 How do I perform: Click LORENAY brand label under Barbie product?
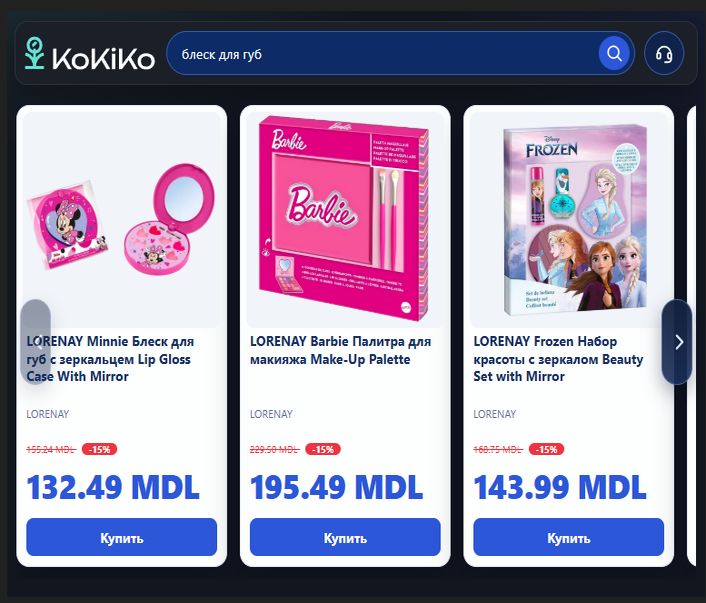coord(271,414)
